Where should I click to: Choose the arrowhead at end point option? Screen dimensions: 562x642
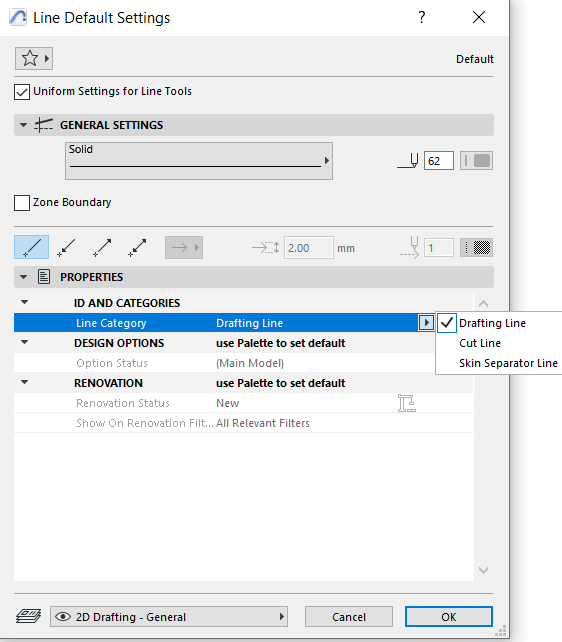[x=102, y=247]
